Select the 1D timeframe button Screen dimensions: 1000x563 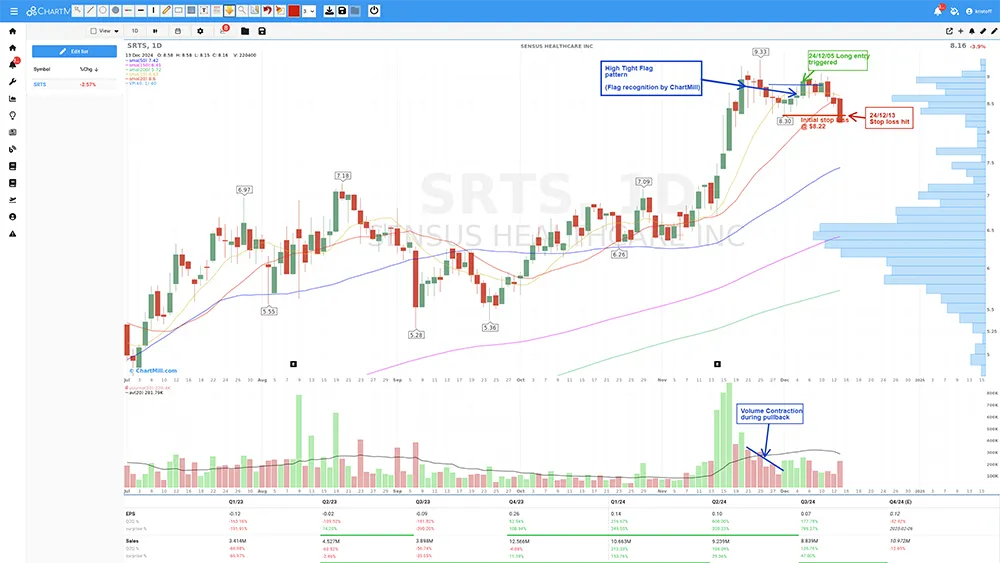pyautogui.click(x=135, y=31)
